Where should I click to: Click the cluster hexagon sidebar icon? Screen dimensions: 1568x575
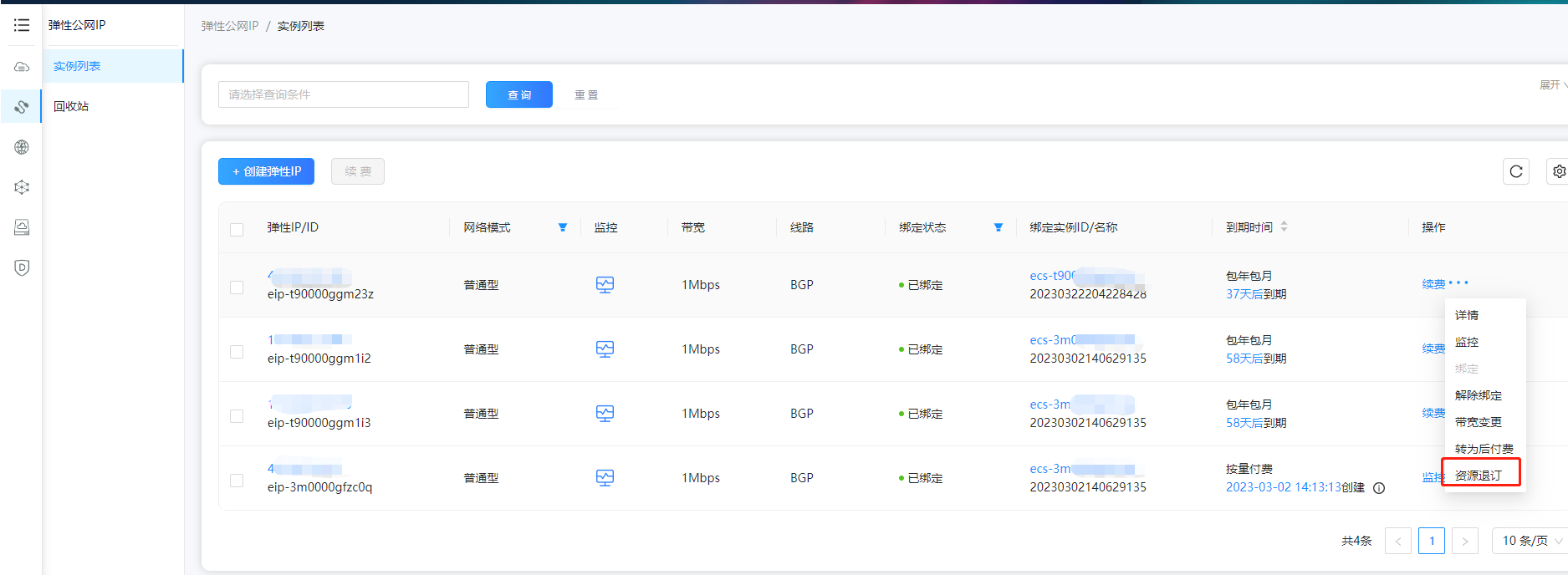22,187
